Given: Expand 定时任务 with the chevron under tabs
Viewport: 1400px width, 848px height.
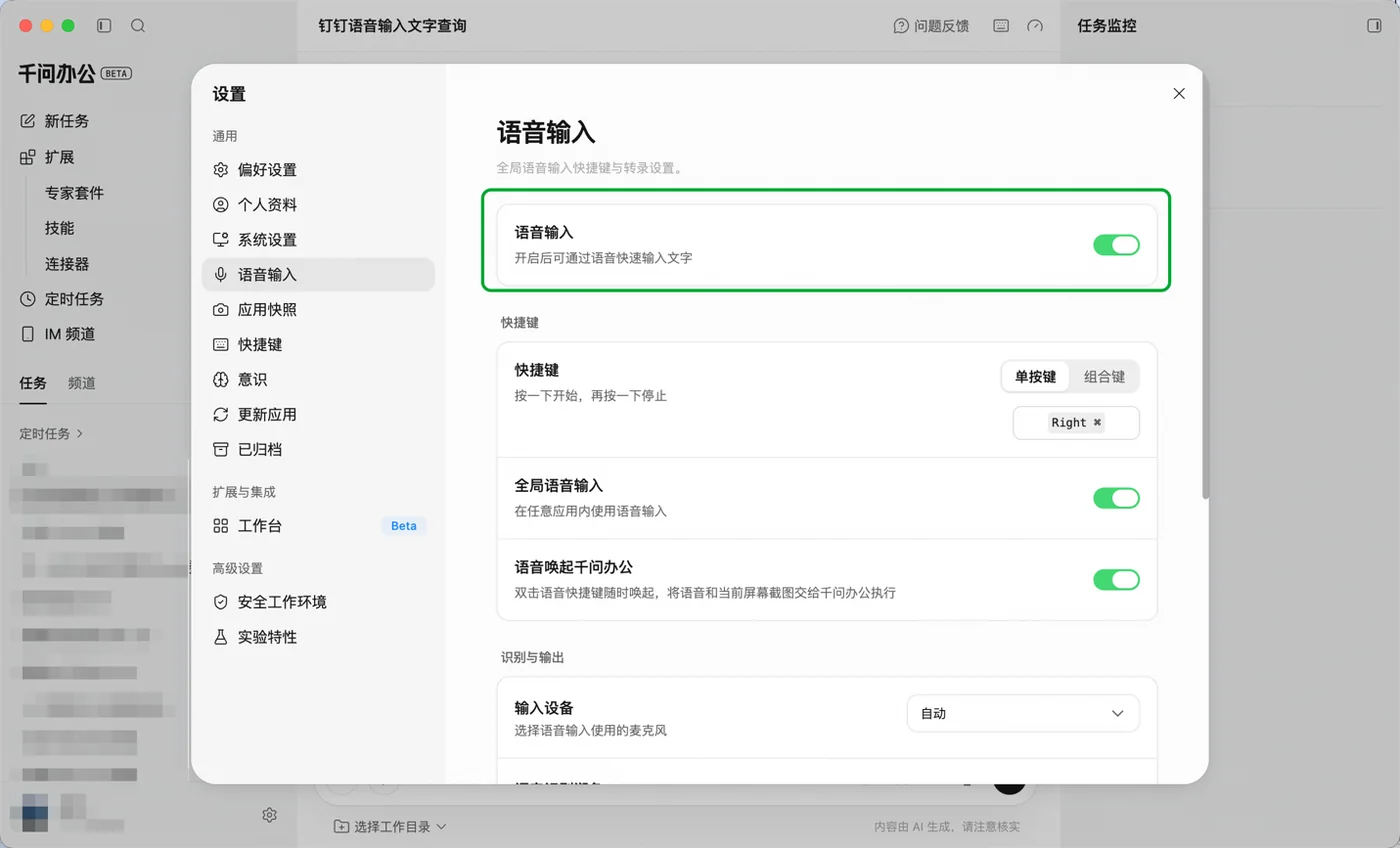Looking at the screenshot, I should point(52,434).
